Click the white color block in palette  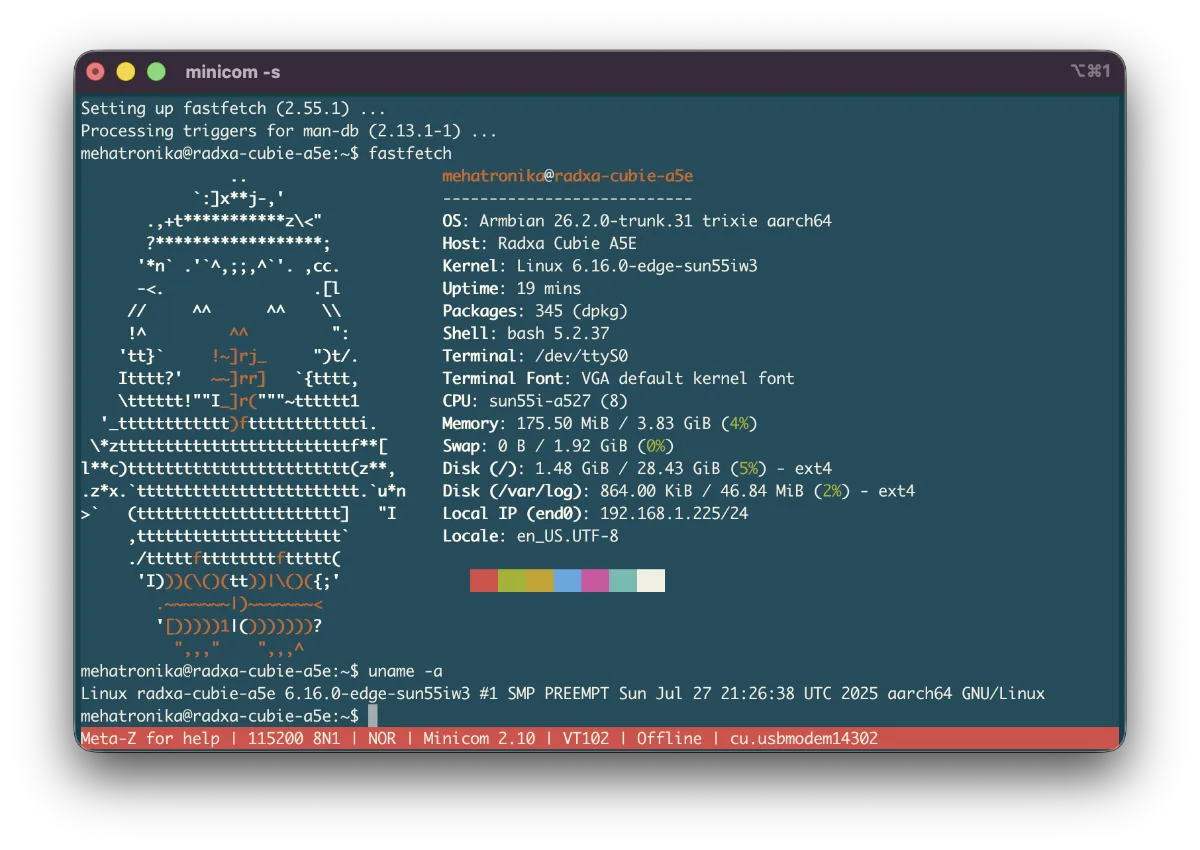click(x=651, y=581)
